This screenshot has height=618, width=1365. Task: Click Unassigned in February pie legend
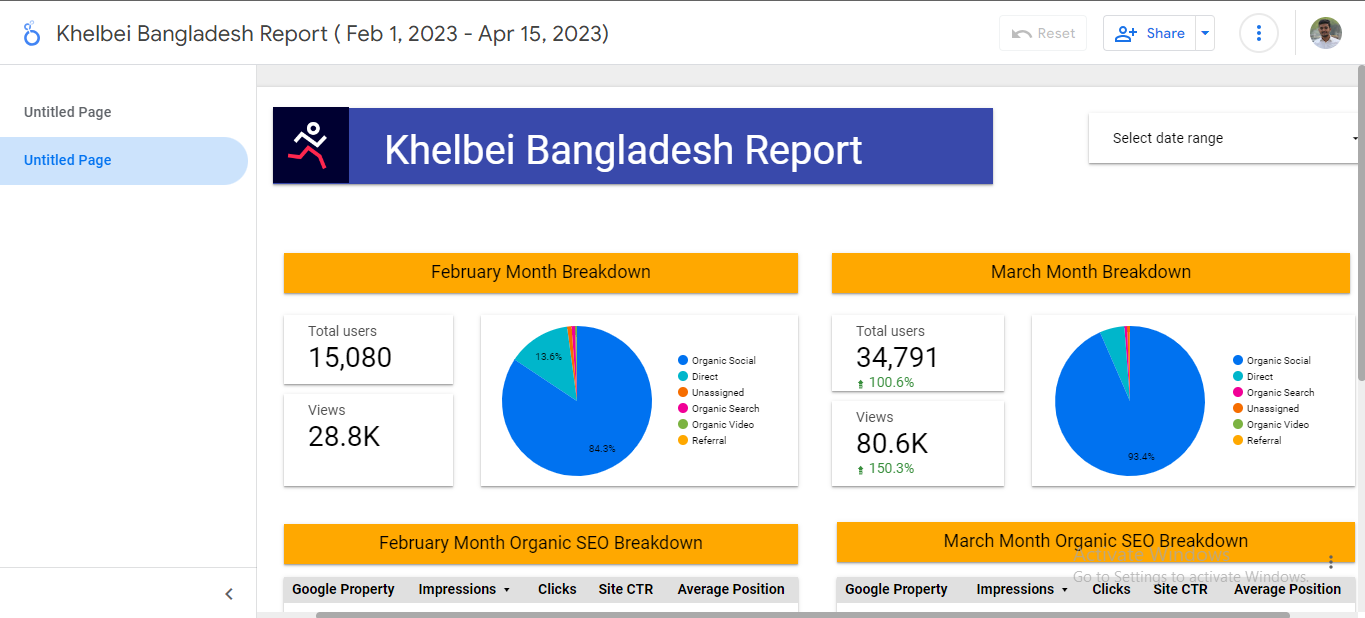(x=711, y=393)
